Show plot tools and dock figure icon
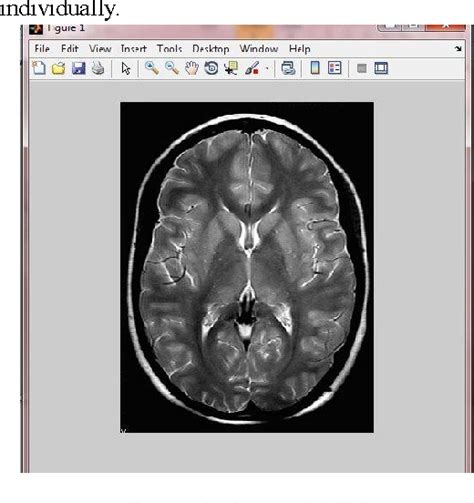The width and height of the screenshot is (474, 503). pyautogui.click(x=381, y=68)
